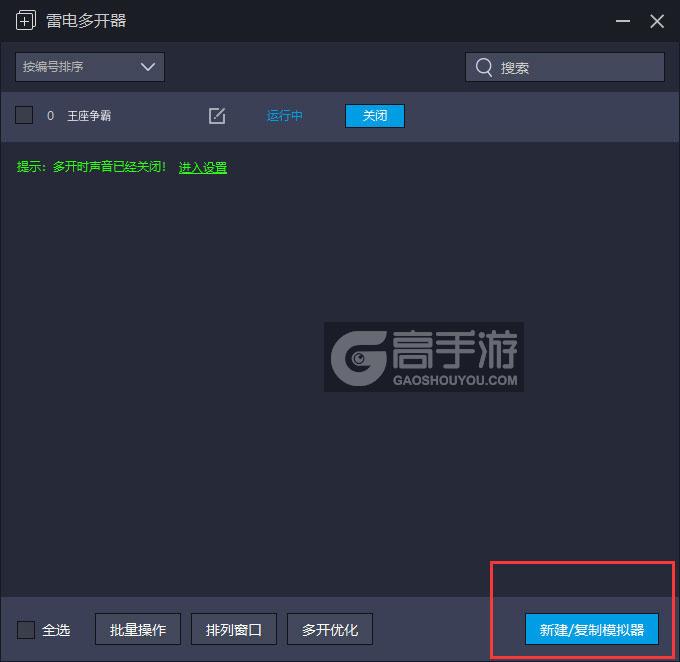Expand the 按编号排序 sort dropdown
The height and width of the screenshot is (662, 680).
90,67
